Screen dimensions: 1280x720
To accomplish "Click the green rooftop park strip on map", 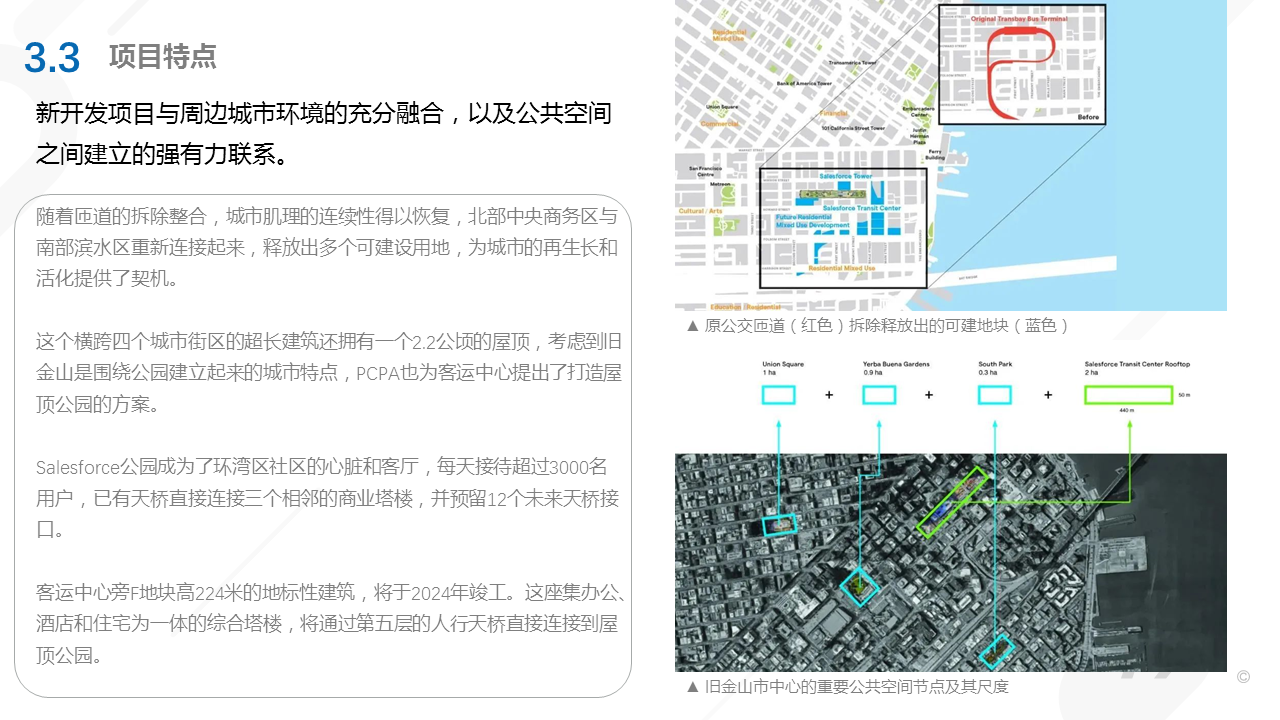I will (832, 194).
